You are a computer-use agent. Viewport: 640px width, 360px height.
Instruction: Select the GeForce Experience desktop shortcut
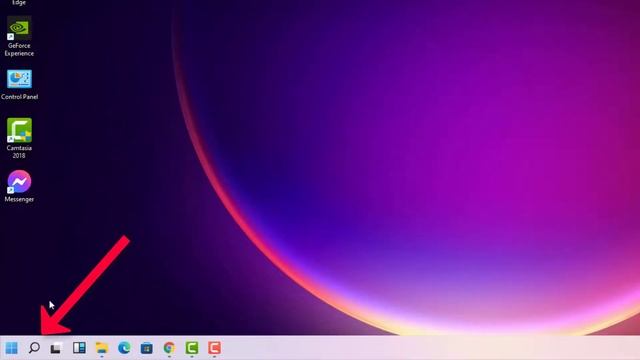(x=19, y=36)
